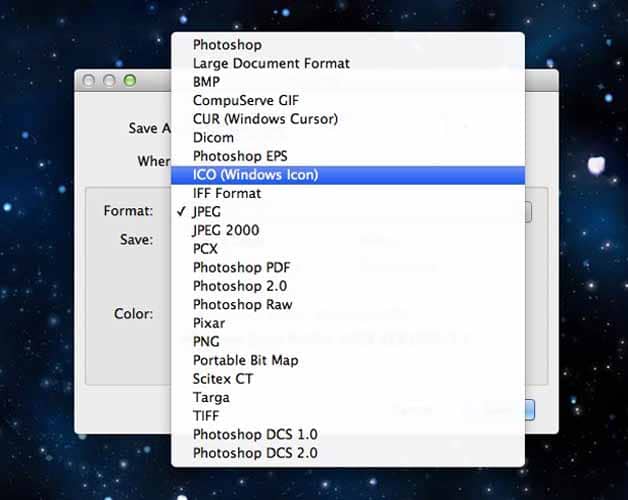
Task: Pick Photoshop Raw format
Action: 348,304
